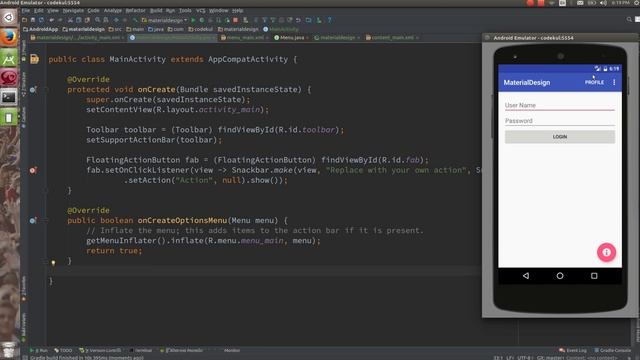
Task: Click the class gutter icon beside MainActivity declaration
Action: (34, 59)
